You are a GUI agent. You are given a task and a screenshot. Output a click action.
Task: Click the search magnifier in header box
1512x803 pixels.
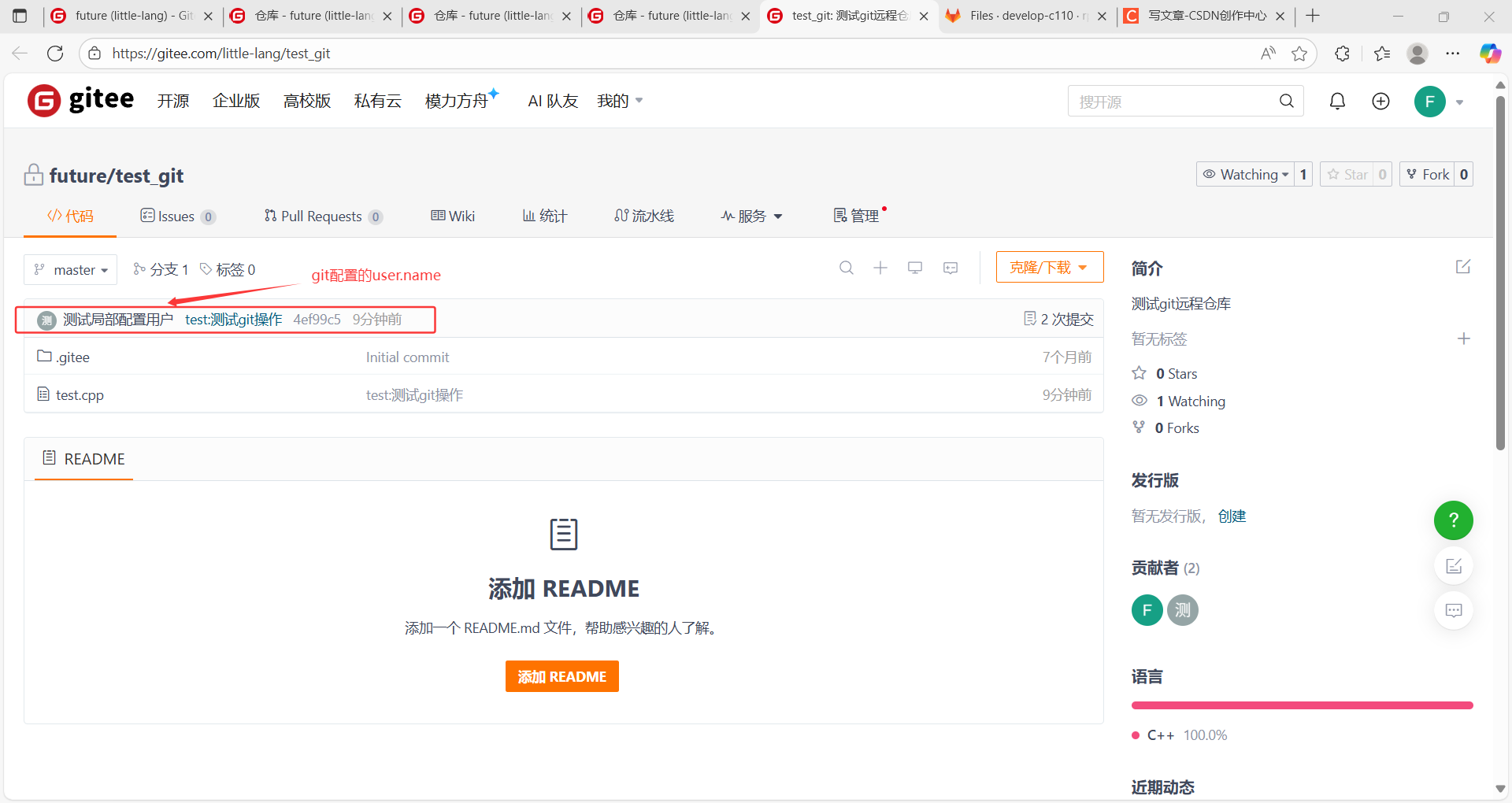(x=1287, y=101)
